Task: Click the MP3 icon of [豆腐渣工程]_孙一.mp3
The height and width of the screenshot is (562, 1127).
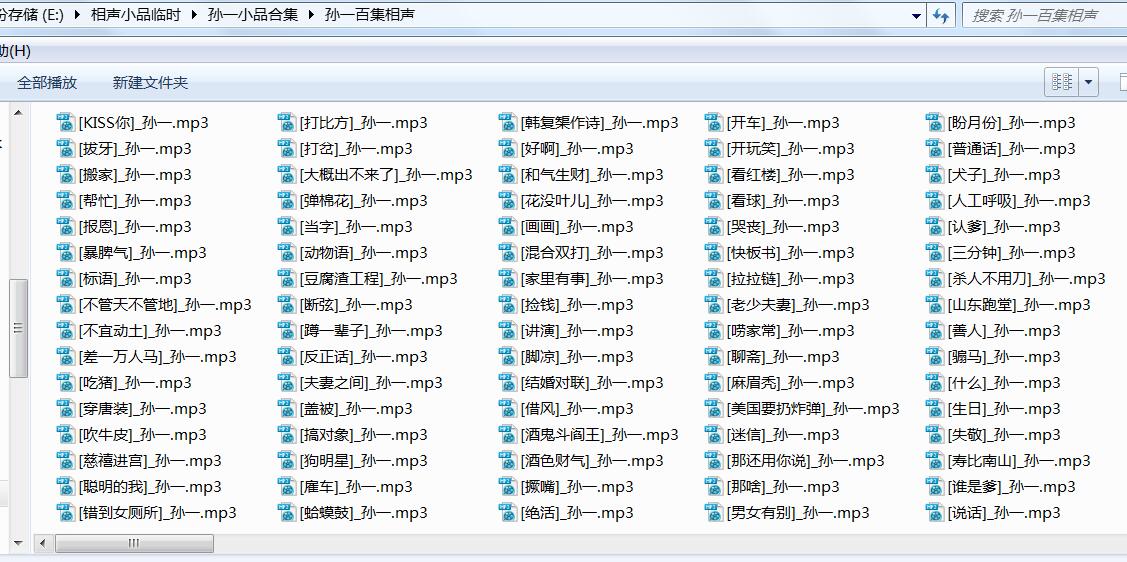Action: pos(287,278)
